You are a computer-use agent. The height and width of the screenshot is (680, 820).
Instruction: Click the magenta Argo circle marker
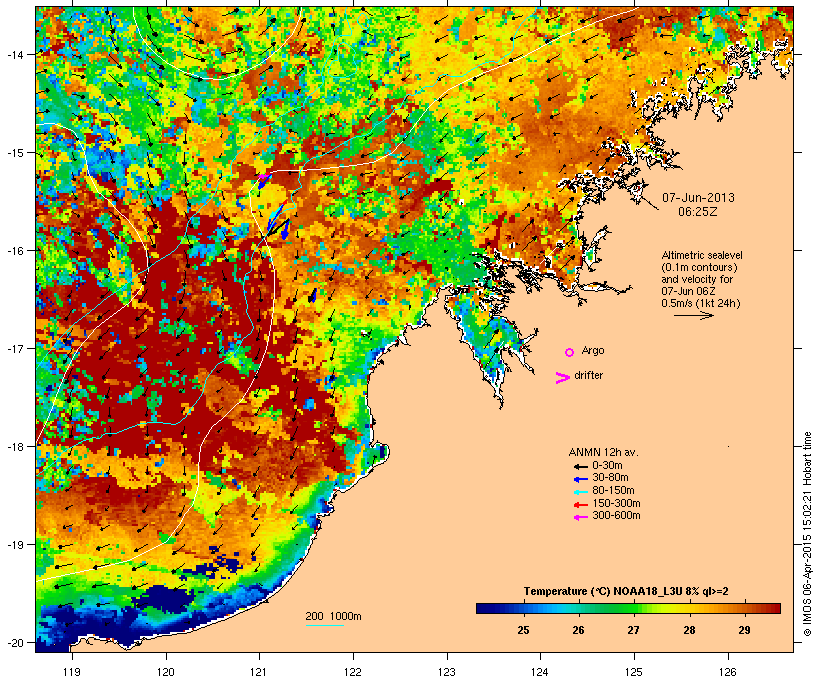[570, 352]
